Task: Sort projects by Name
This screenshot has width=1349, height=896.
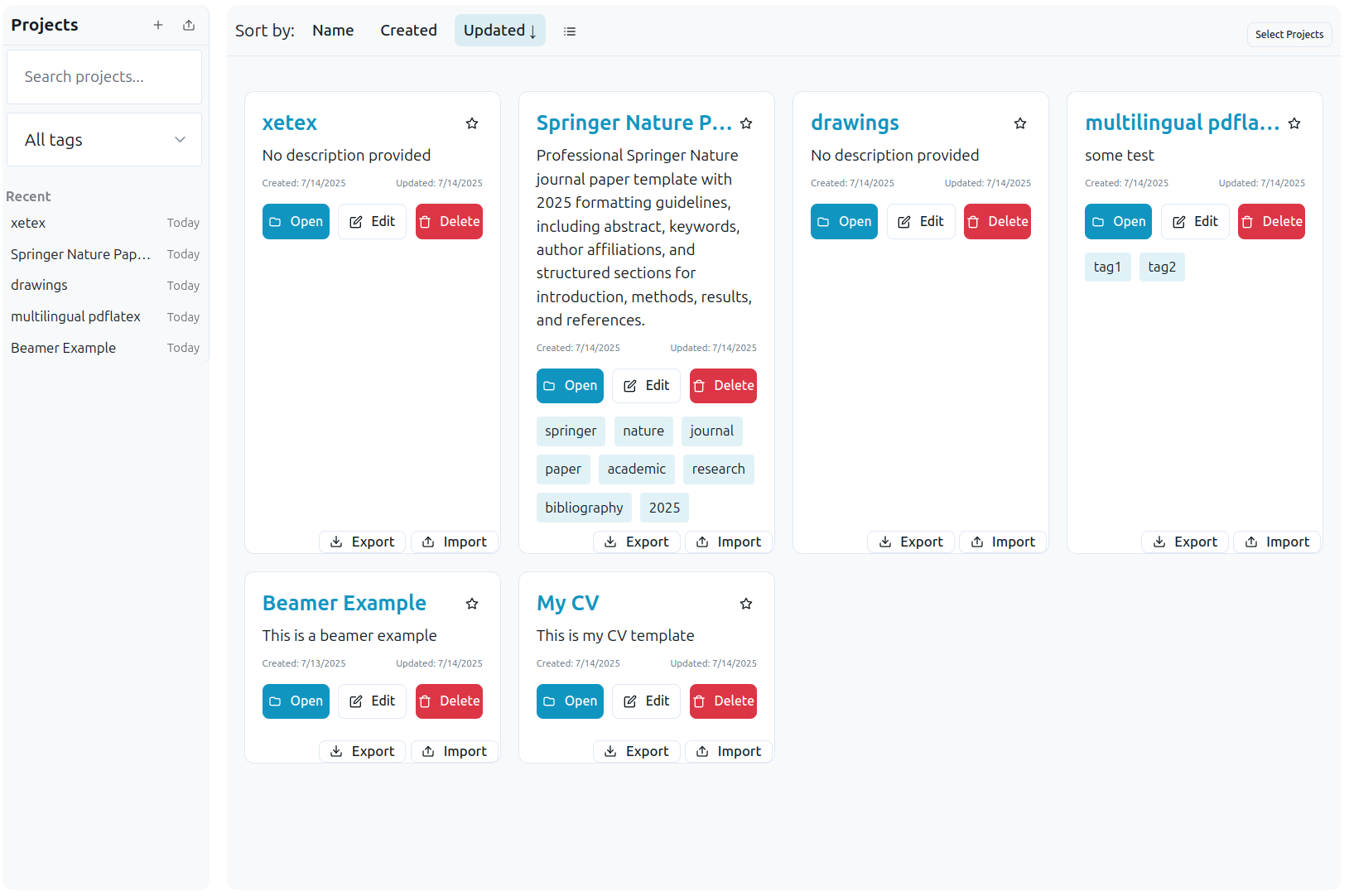Action: pyautogui.click(x=333, y=31)
